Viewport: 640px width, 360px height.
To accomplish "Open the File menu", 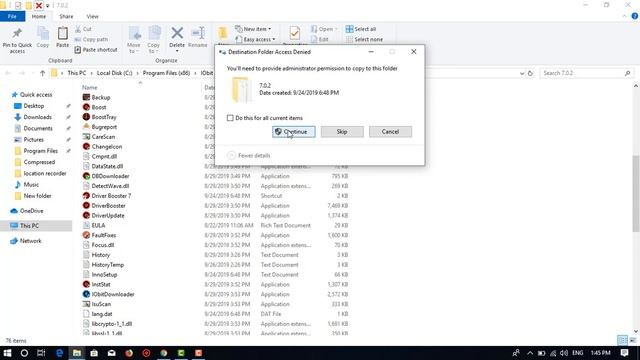I will tap(12, 16).
